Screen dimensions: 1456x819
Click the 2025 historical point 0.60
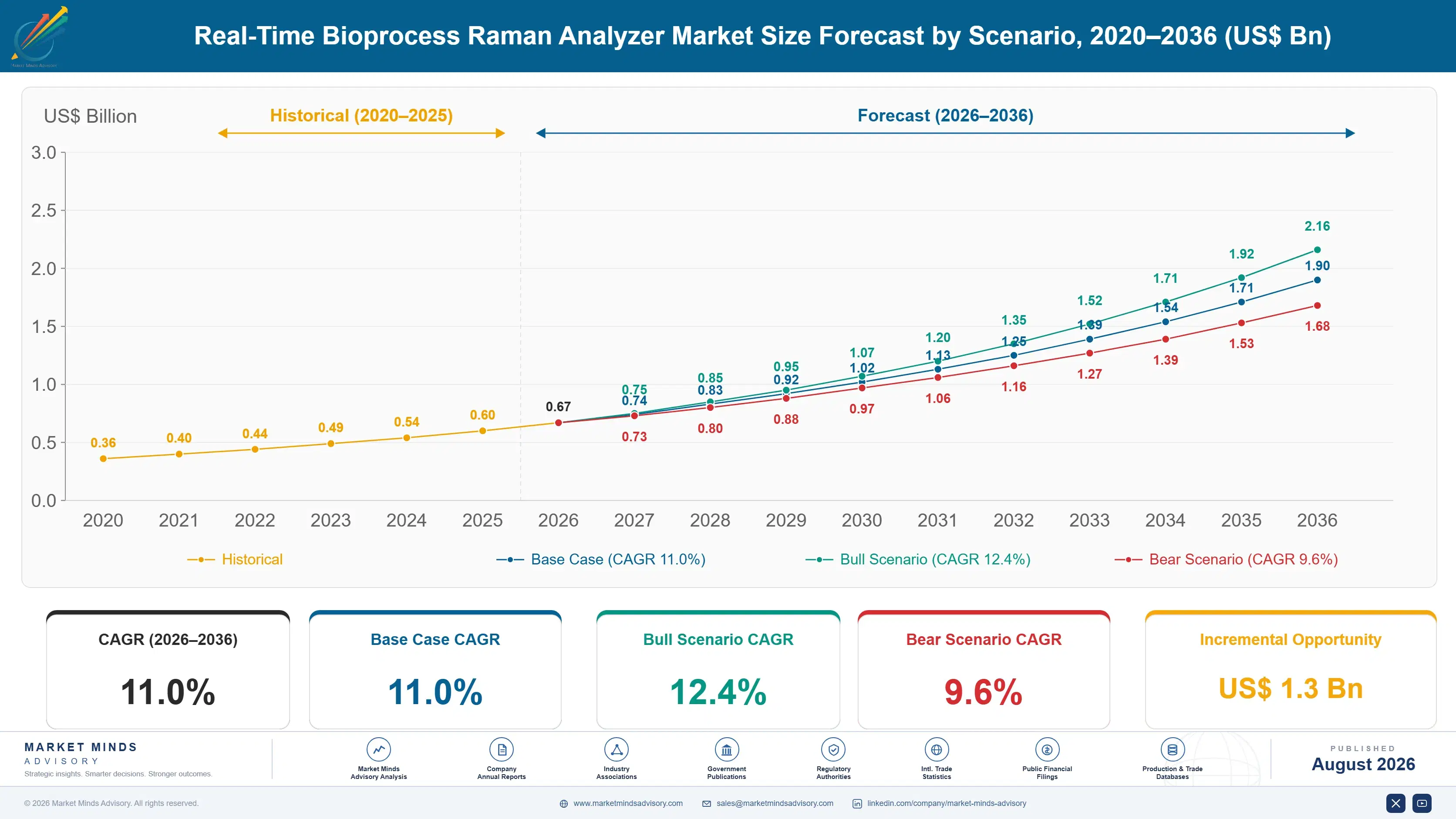[x=483, y=431]
